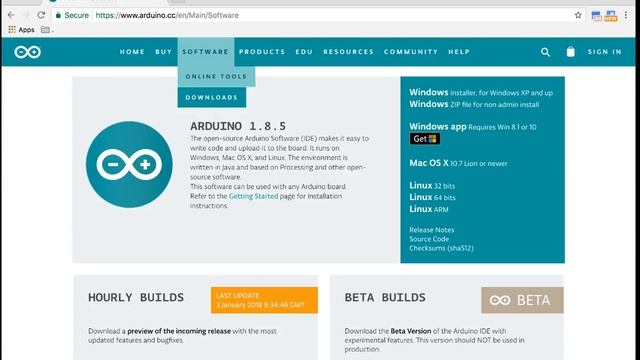Image resolution: width=640 pixels, height=360 pixels.
Task: Click the Secure padlock site info
Action: coord(72,15)
